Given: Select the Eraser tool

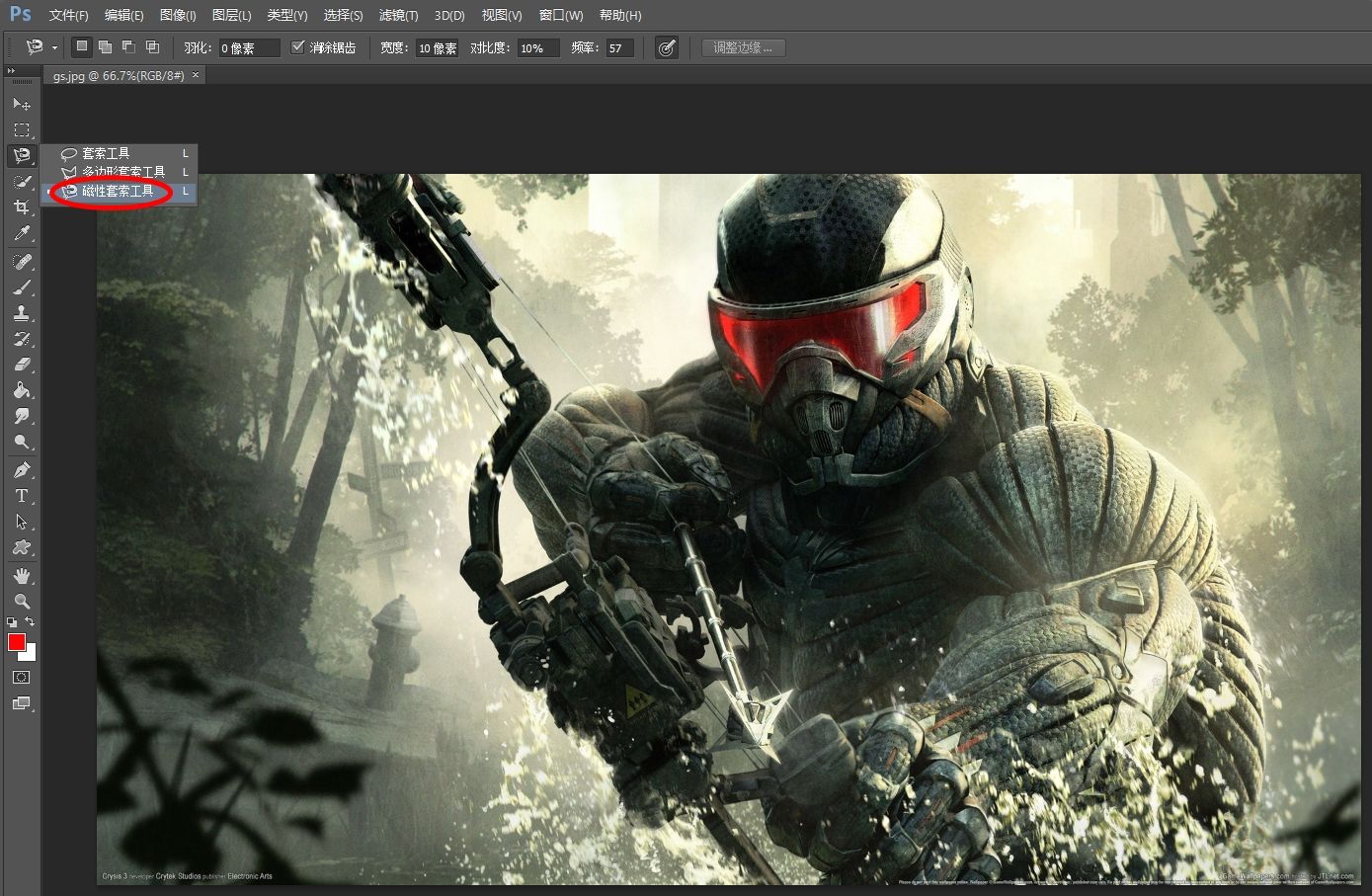Looking at the screenshot, I should coord(21,365).
